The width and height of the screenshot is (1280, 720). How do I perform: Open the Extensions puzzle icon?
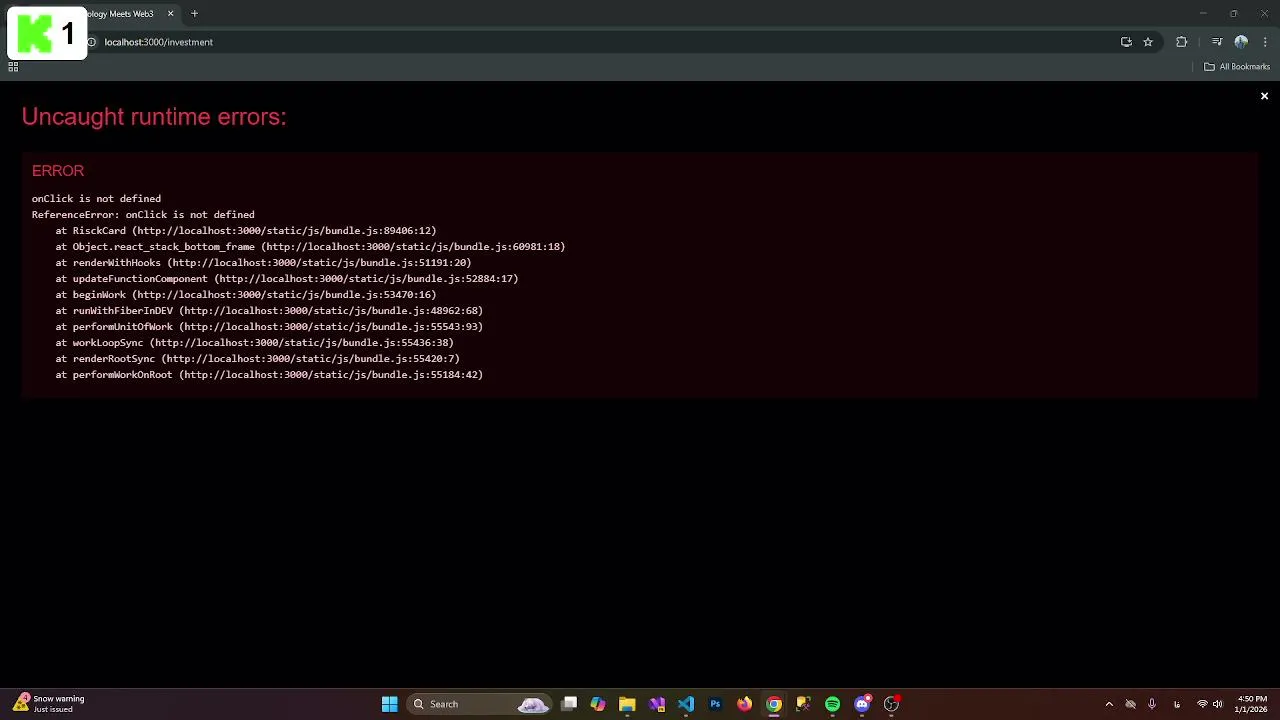pyautogui.click(x=1182, y=42)
